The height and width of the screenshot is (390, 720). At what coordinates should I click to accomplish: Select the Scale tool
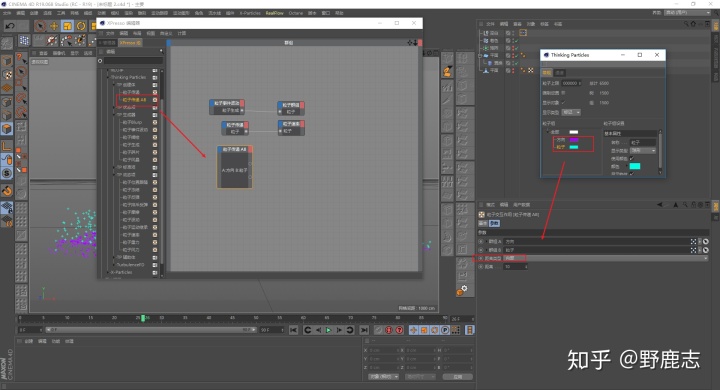click(x=68, y=26)
